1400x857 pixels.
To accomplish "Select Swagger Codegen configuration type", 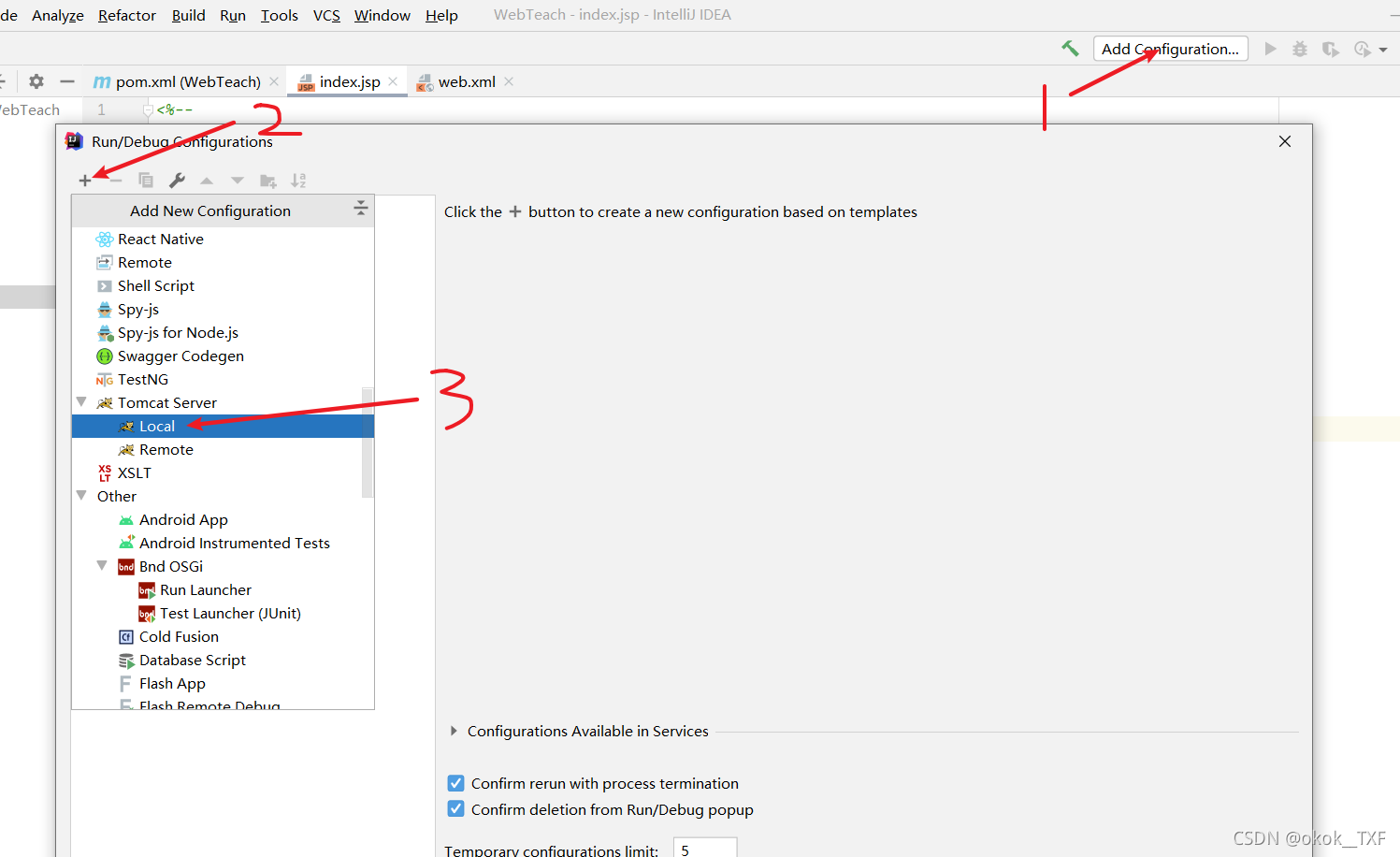I will click(223, 356).
